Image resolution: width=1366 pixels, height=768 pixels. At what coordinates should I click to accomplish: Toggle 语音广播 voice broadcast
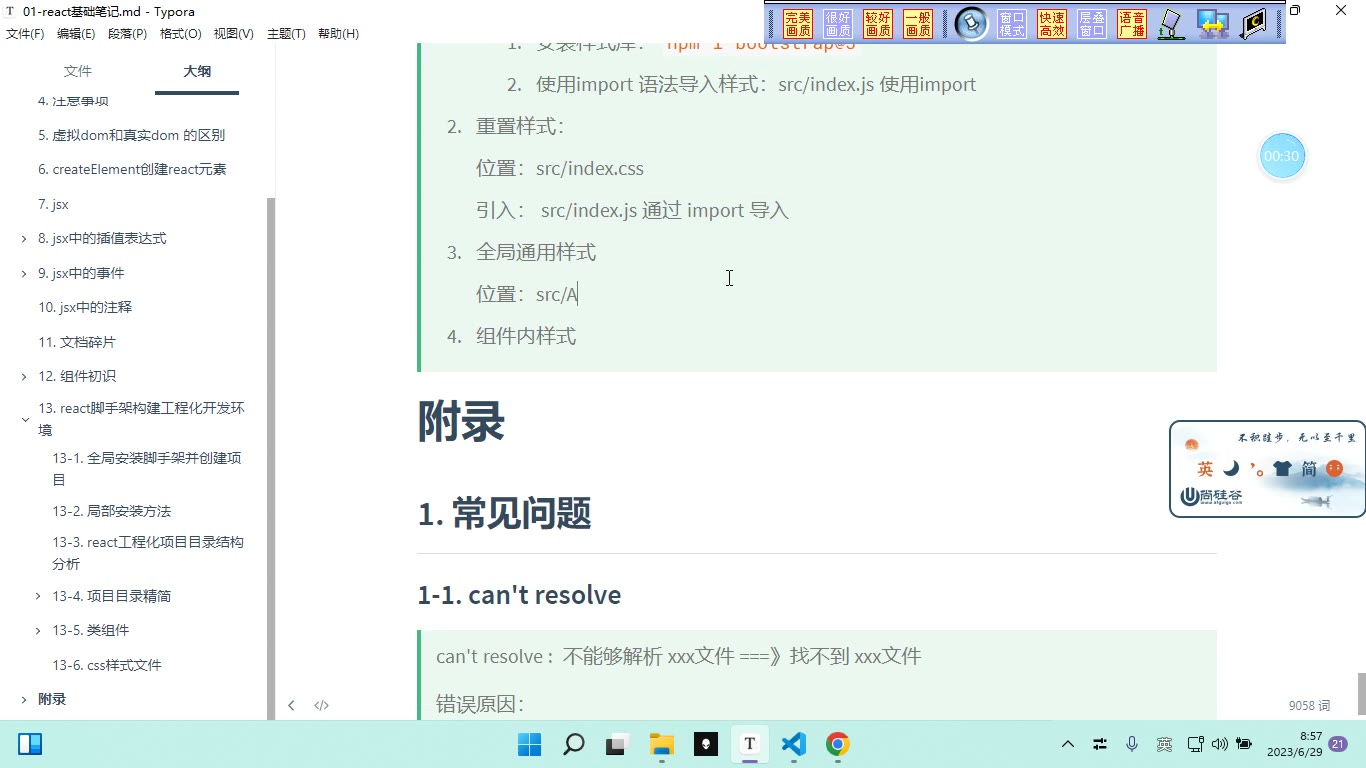pyautogui.click(x=1132, y=24)
